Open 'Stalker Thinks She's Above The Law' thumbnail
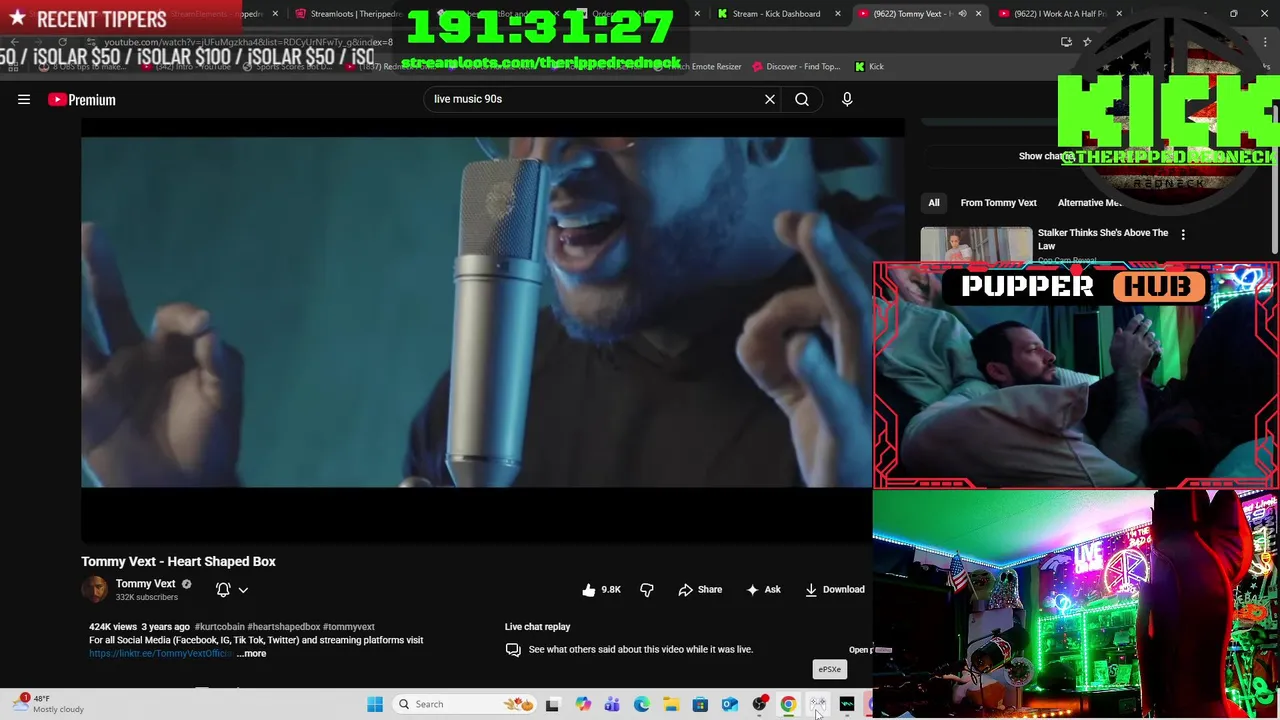This screenshot has height=720, width=1280. click(x=976, y=245)
